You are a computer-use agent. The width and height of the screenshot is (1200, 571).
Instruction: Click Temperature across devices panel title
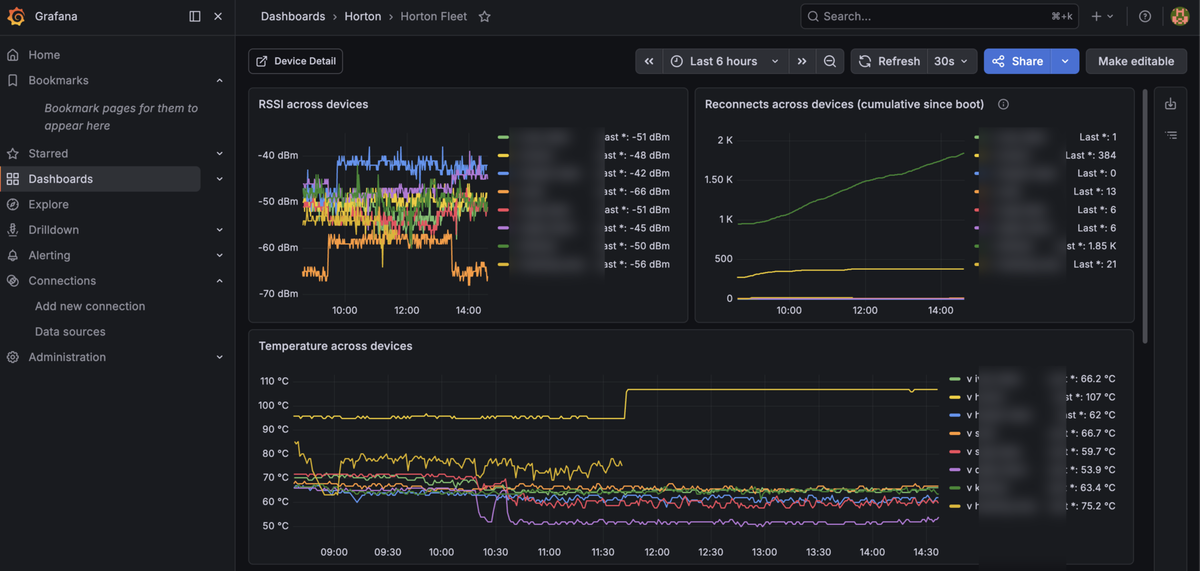point(335,346)
